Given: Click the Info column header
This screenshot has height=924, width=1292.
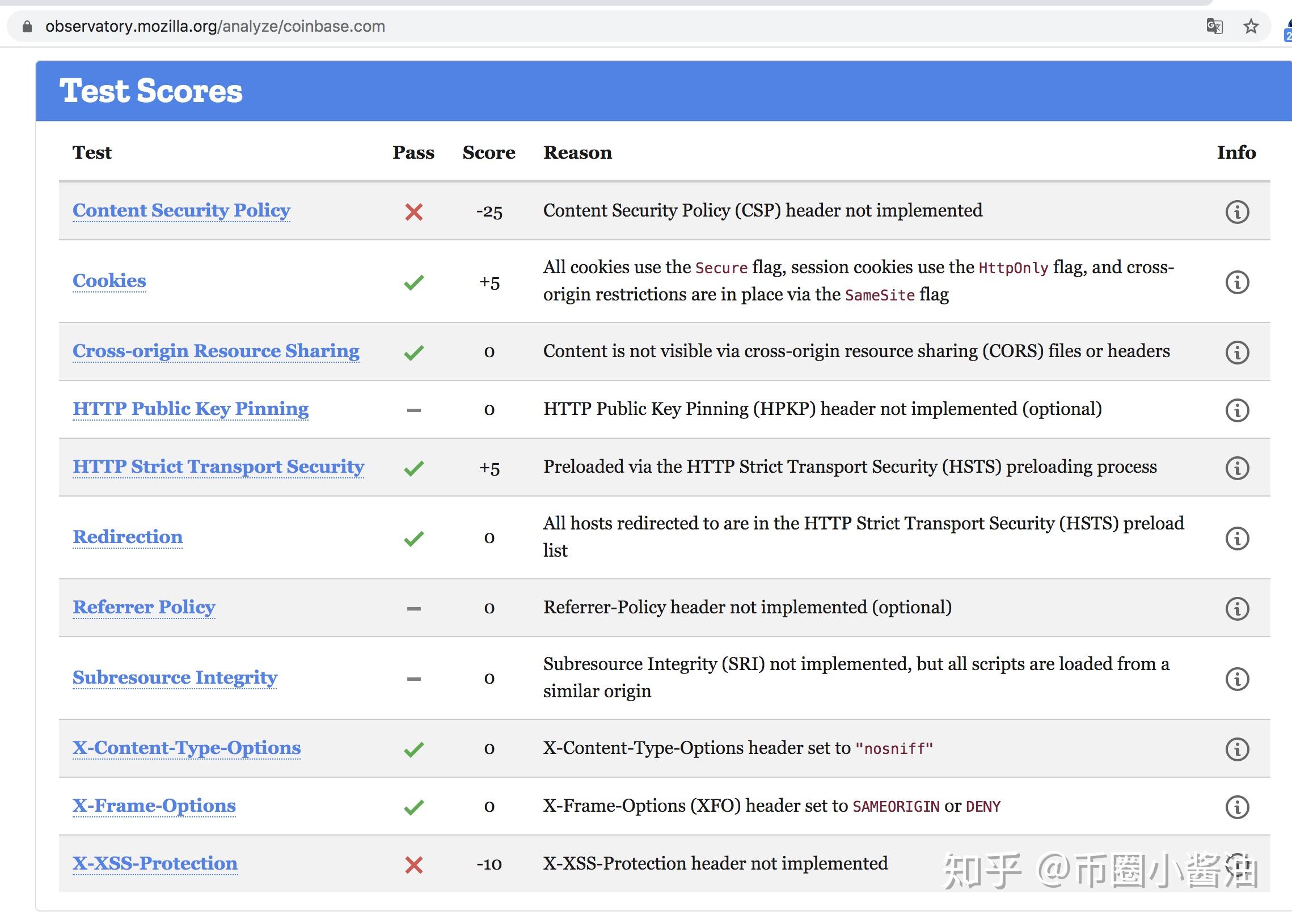Looking at the screenshot, I should (x=1236, y=152).
